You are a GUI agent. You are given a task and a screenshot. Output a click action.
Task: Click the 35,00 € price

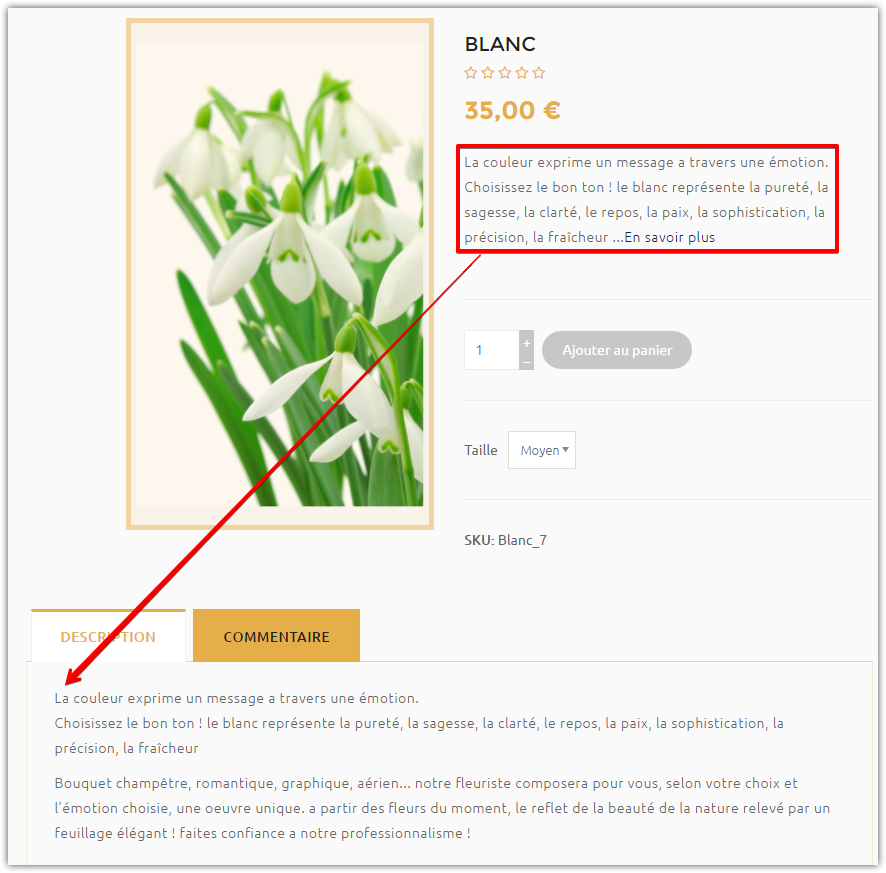click(x=513, y=110)
